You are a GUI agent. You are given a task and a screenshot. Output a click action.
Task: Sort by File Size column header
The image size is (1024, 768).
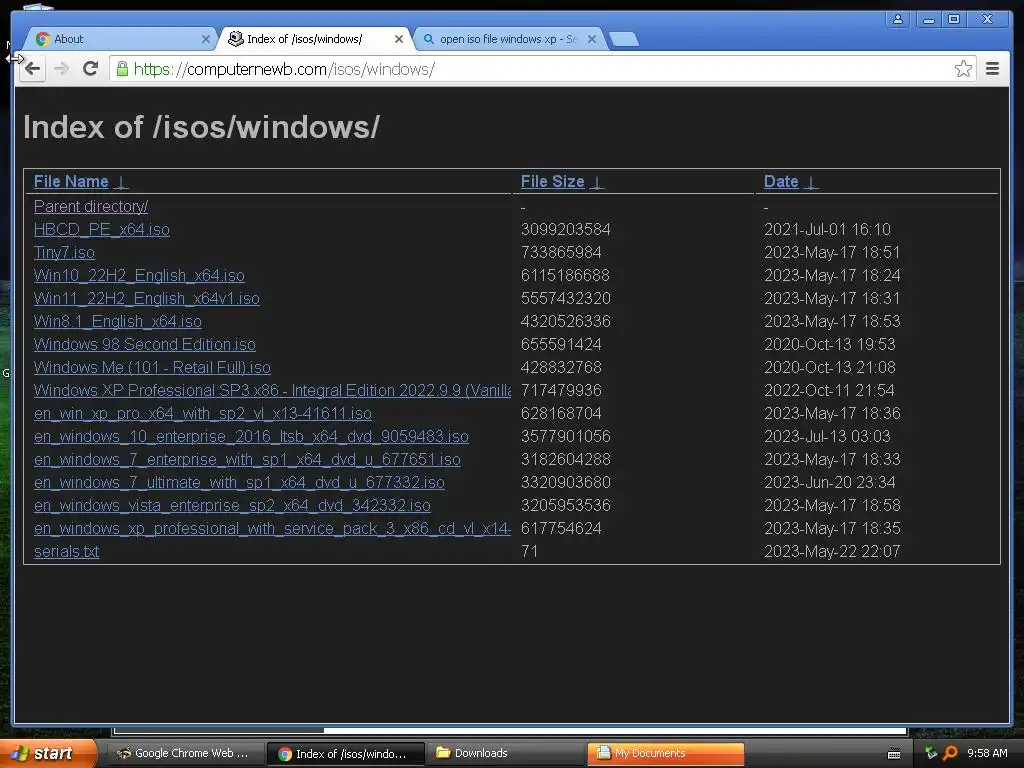pos(552,182)
